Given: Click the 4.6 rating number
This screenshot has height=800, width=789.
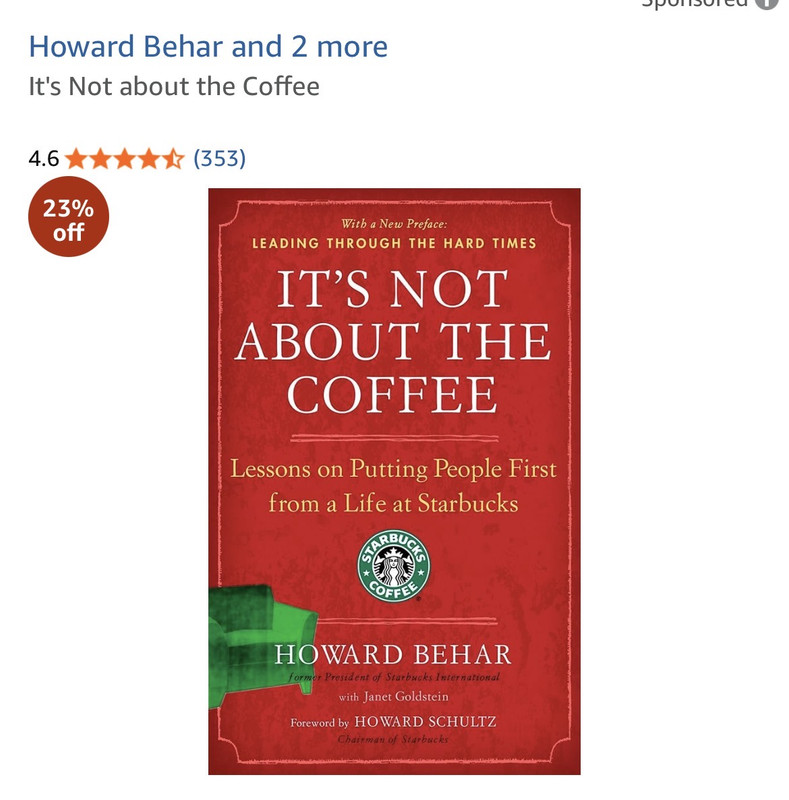Looking at the screenshot, I should pyautogui.click(x=44, y=159).
